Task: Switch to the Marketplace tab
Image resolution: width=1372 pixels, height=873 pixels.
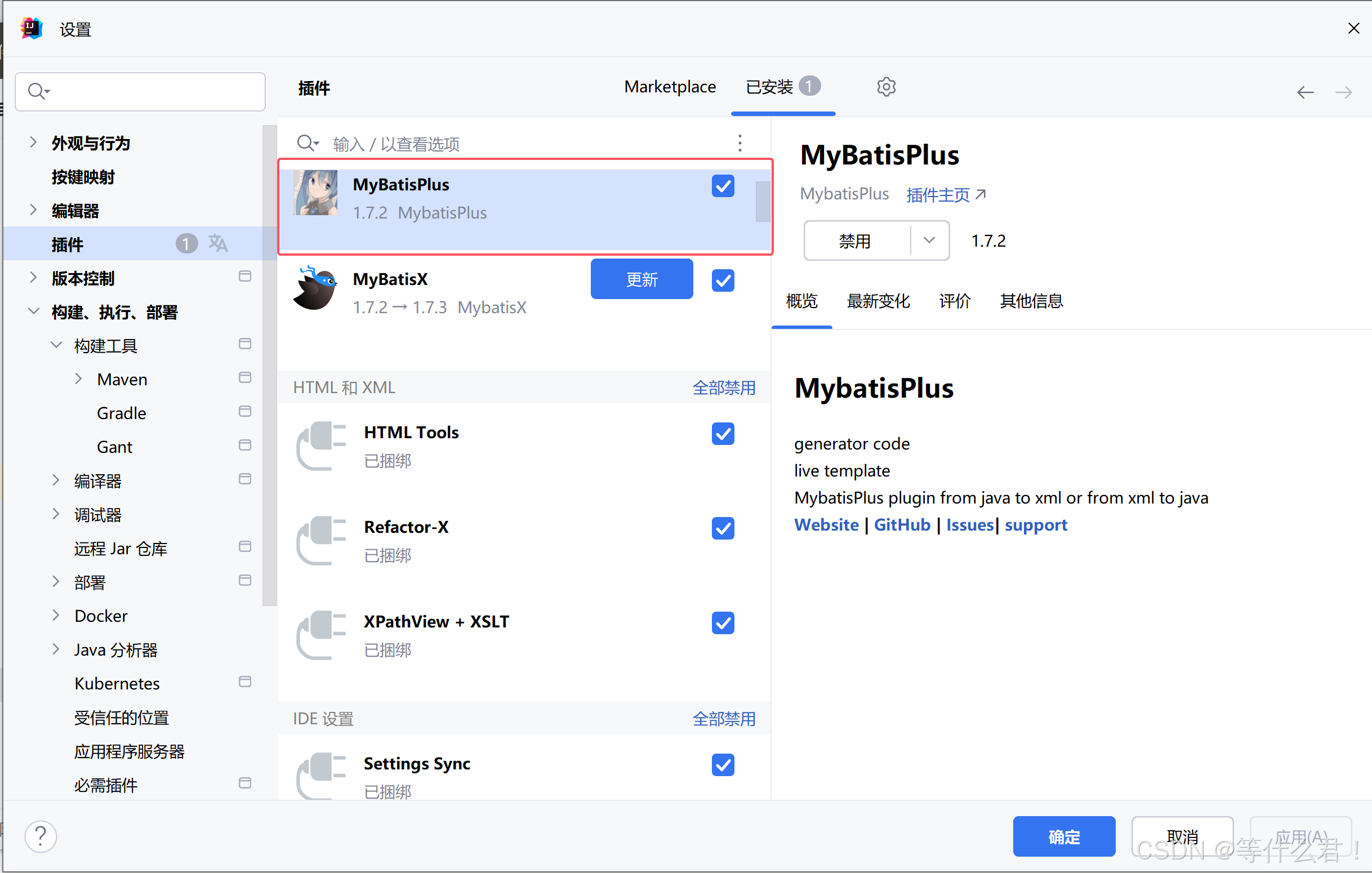Action: coord(670,87)
